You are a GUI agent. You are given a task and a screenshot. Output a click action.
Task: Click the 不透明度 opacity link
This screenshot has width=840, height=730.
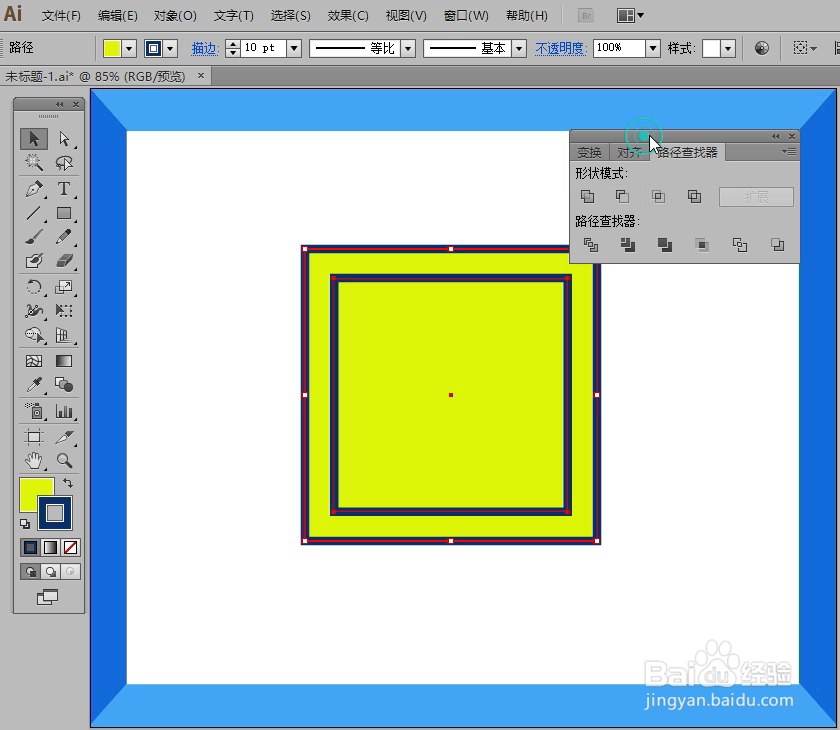click(560, 49)
